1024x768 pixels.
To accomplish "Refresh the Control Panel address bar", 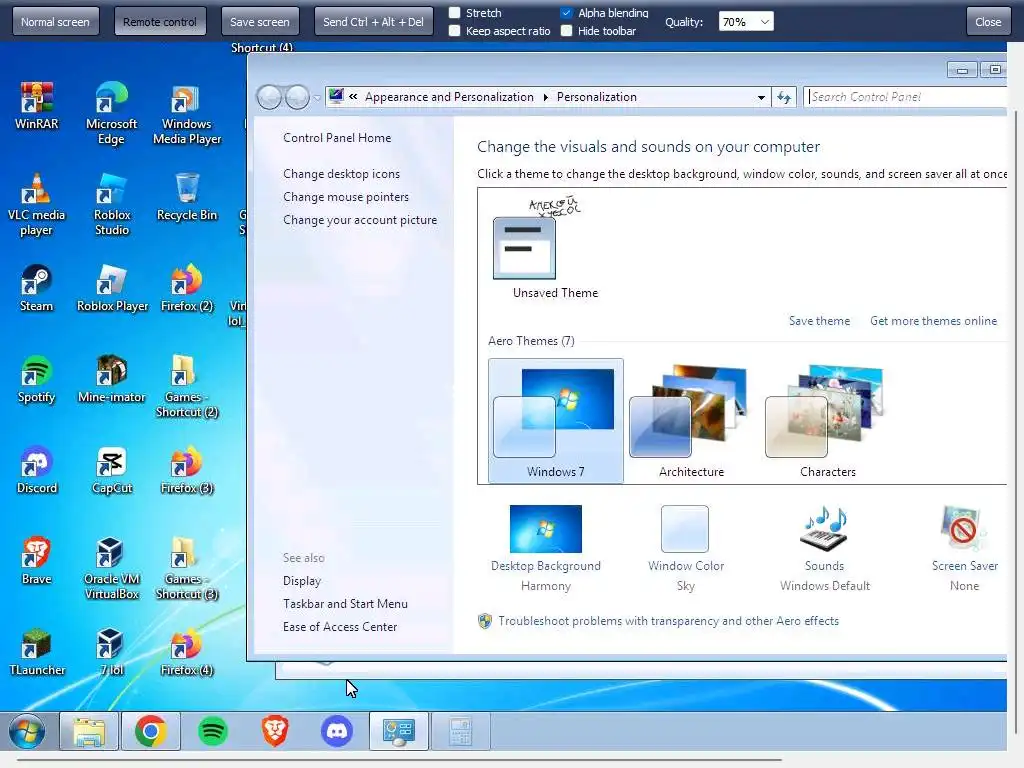I will [x=784, y=97].
